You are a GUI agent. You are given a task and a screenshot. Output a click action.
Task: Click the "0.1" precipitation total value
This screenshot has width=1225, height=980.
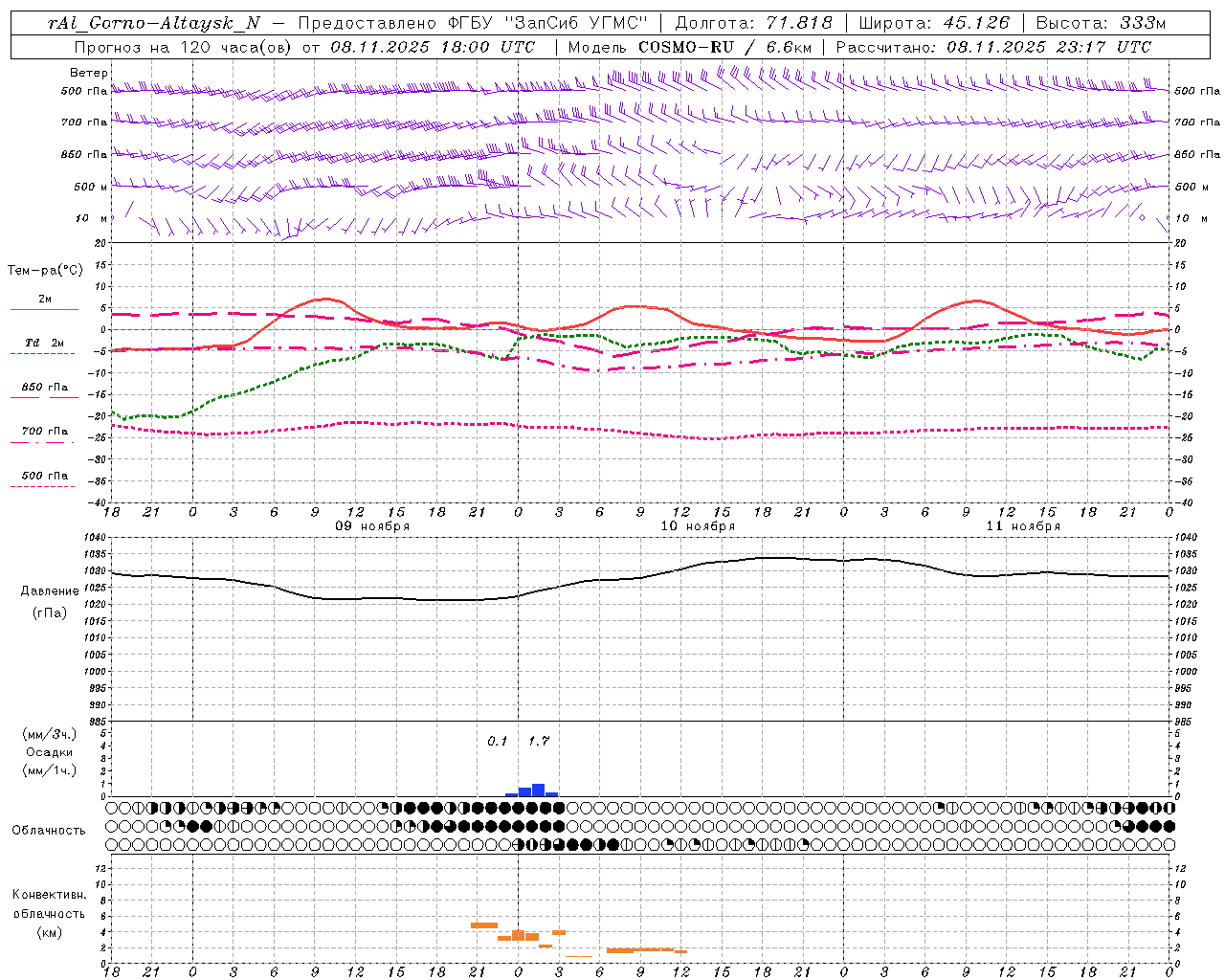tap(498, 742)
